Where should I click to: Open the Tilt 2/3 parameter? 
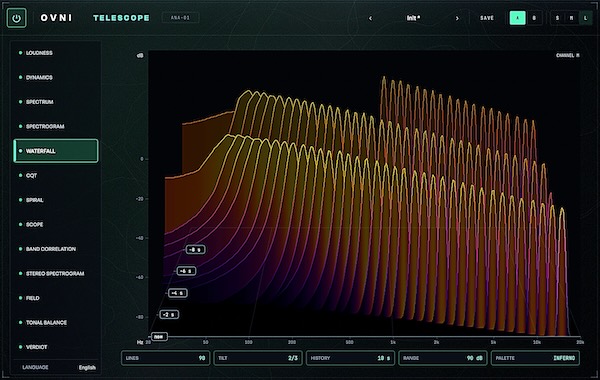[258, 358]
